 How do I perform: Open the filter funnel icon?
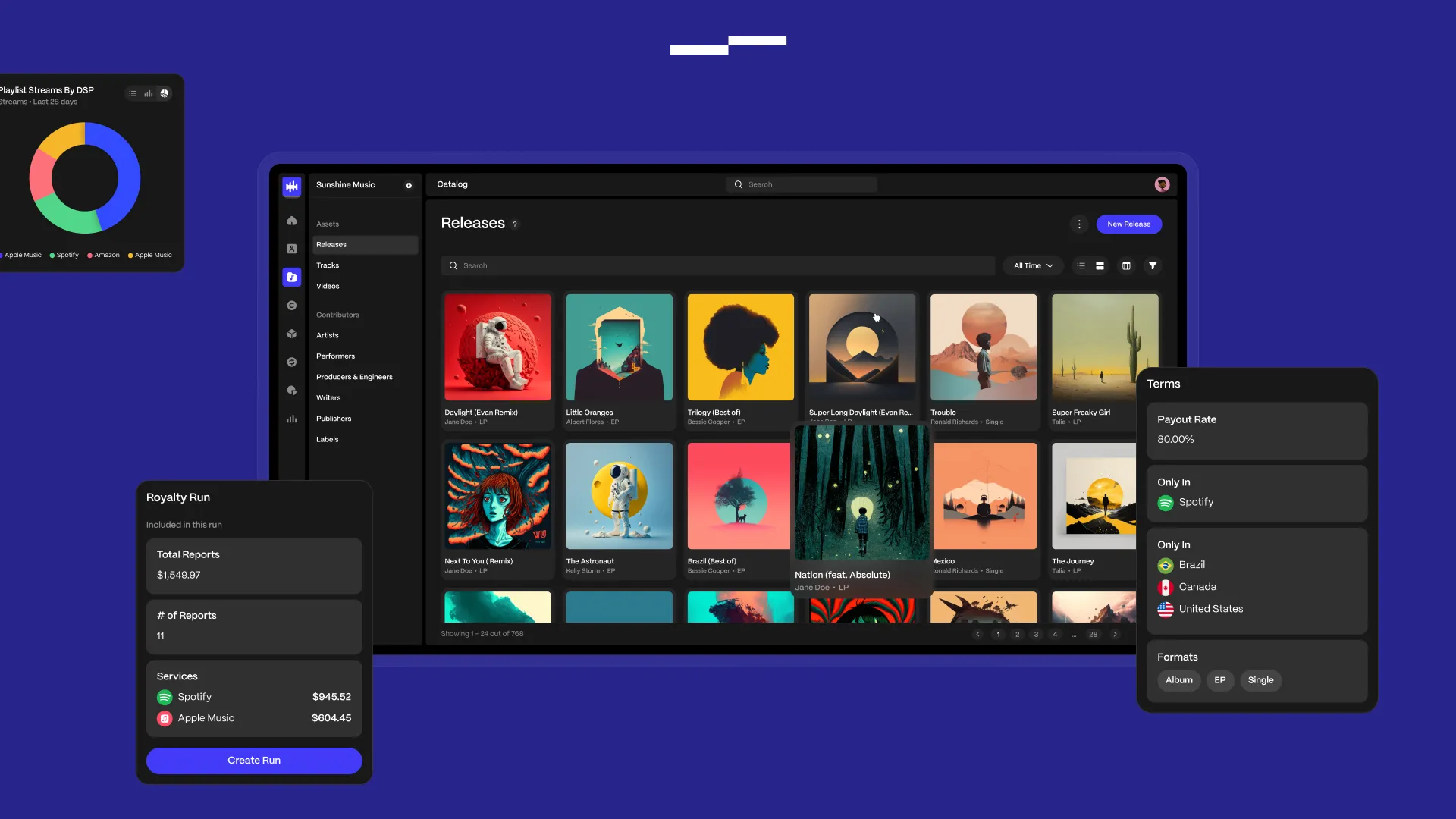pos(1153,266)
